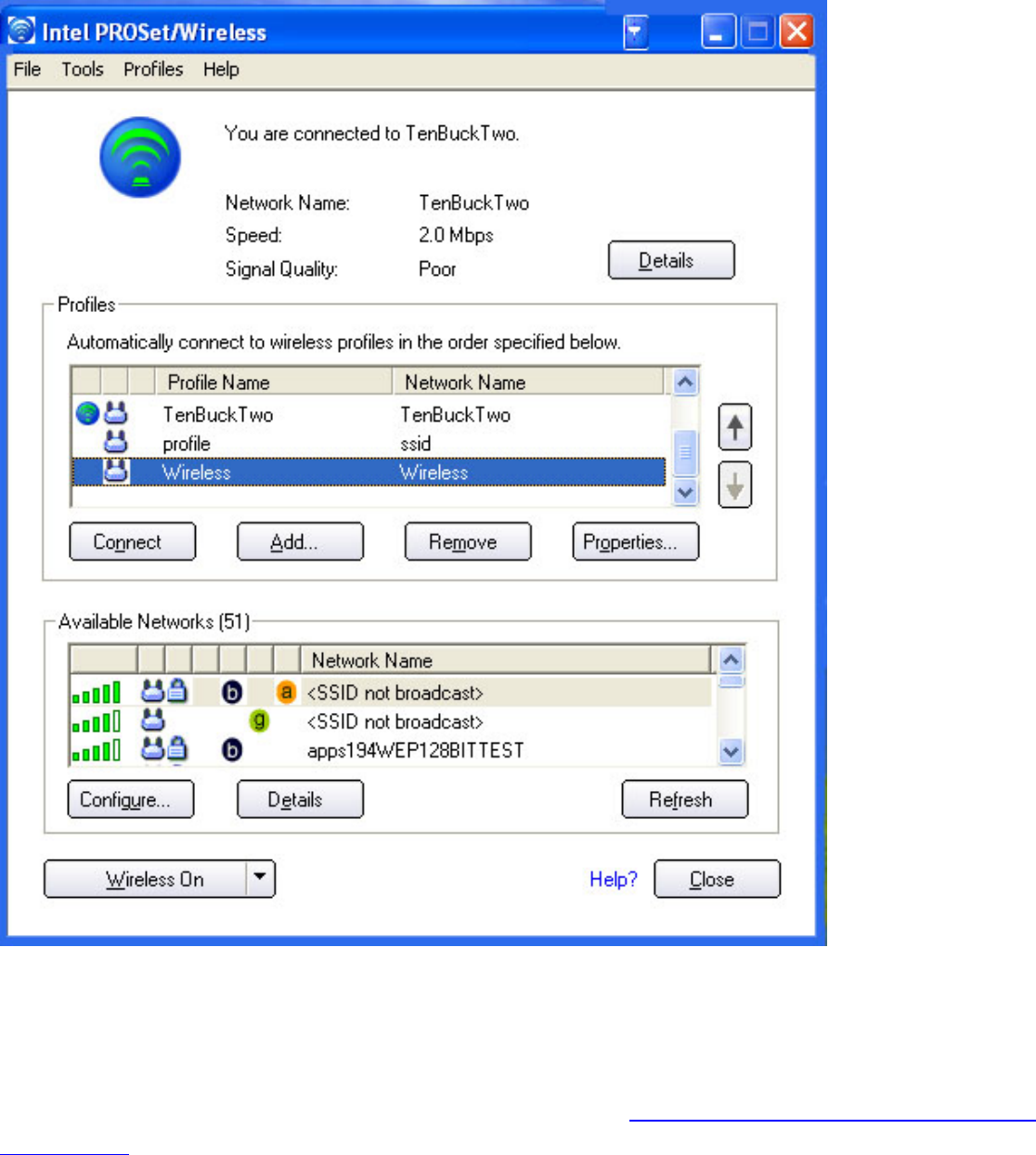The image size is (1036, 1155).
Task: Click lock icon in apps194WEP128BITTEST row
Action: click(x=177, y=748)
